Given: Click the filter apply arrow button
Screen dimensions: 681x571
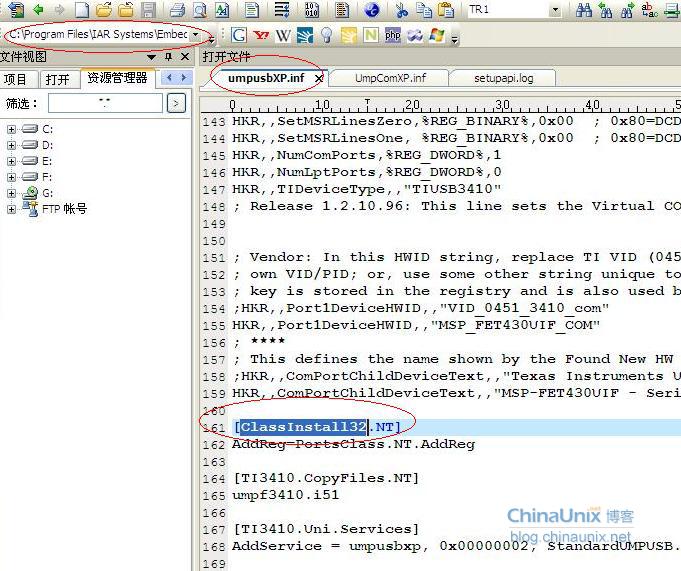Looking at the screenshot, I should (176, 103).
